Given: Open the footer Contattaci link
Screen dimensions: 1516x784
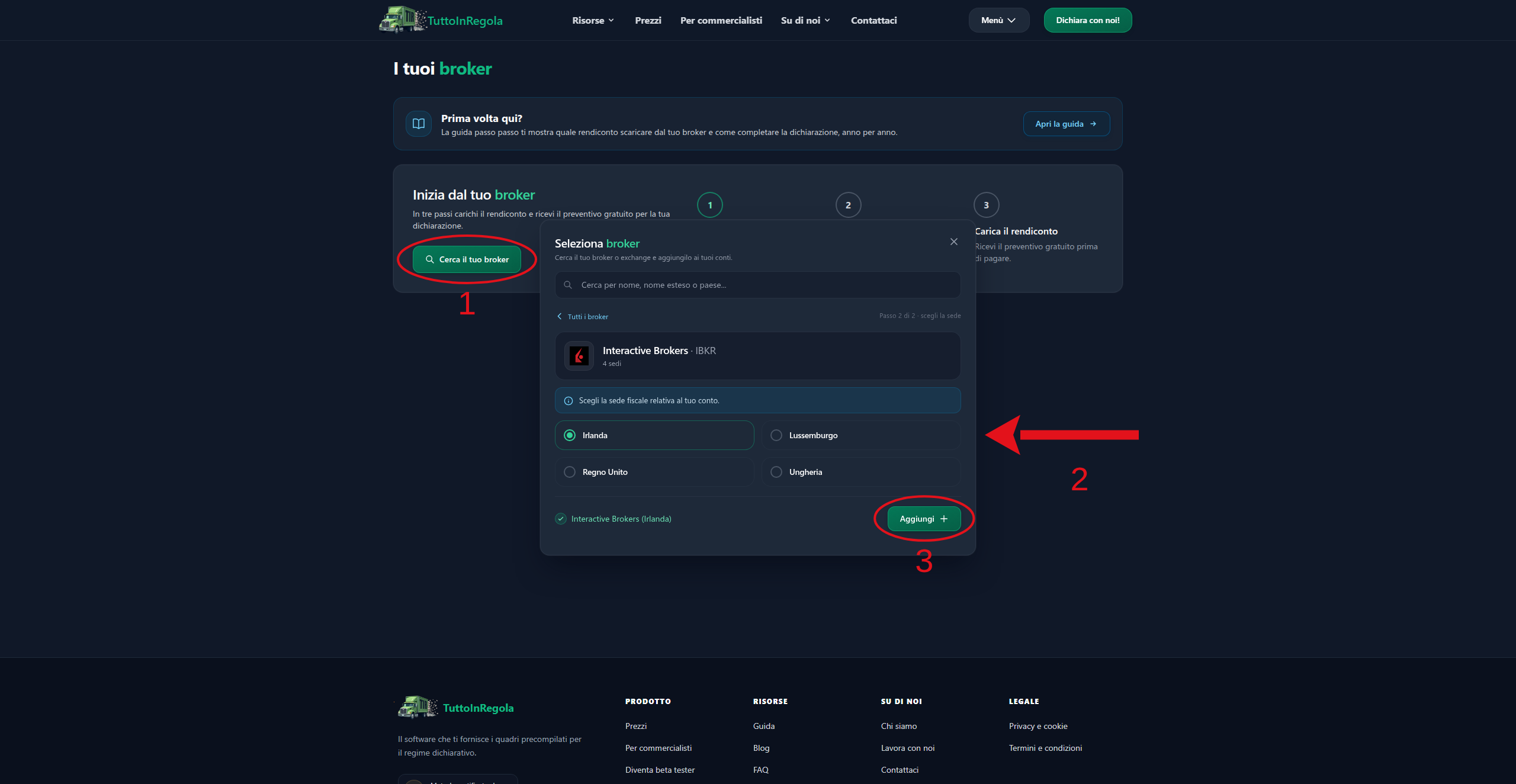Looking at the screenshot, I should point(900,770).
